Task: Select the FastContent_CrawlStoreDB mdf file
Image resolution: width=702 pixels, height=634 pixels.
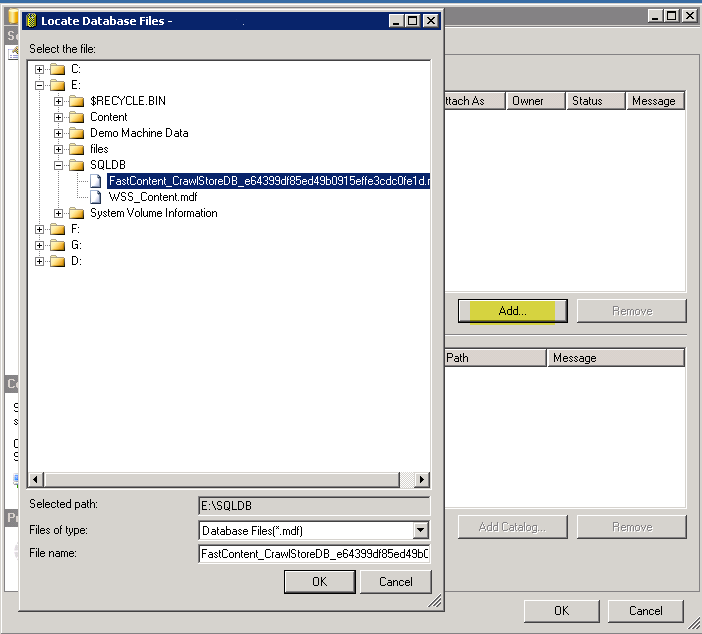Action: tap(268, 181)
